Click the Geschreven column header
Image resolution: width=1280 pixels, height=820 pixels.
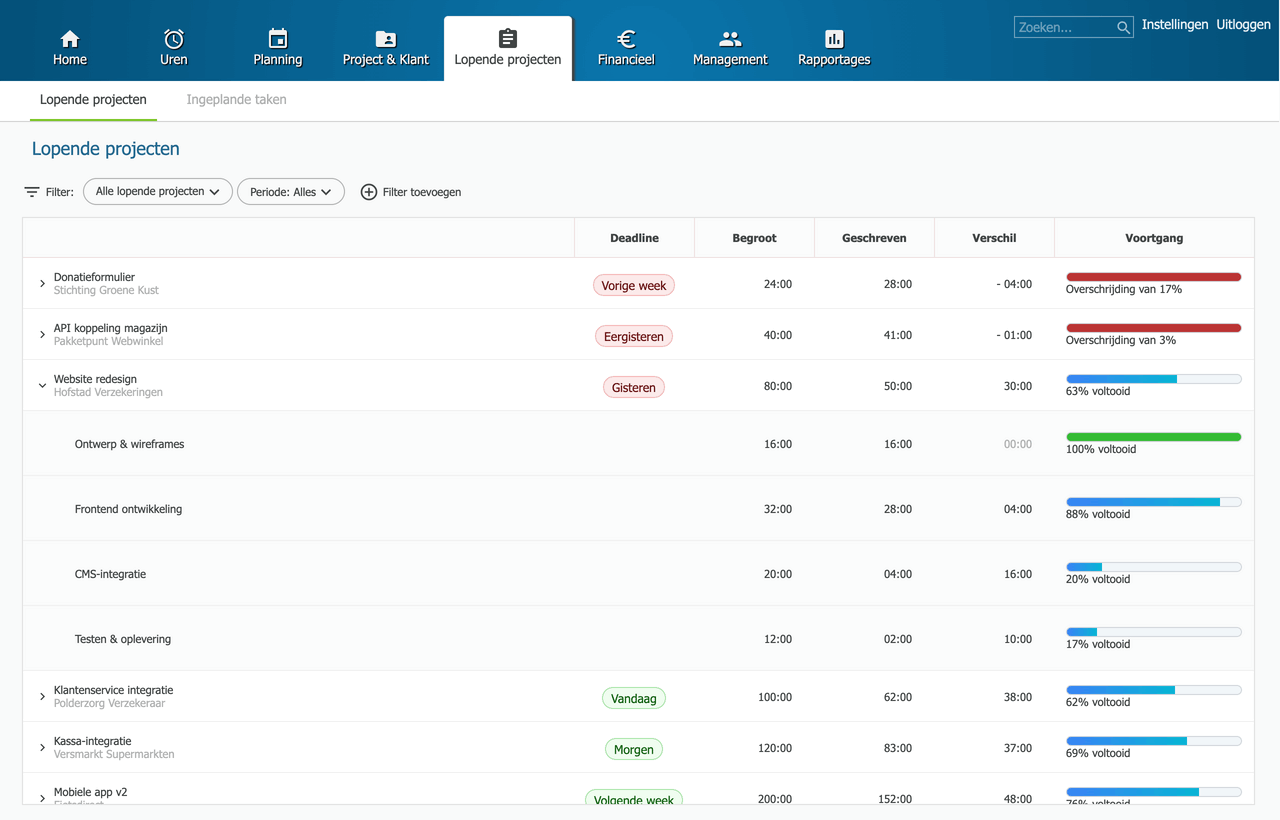coord(875,238)
